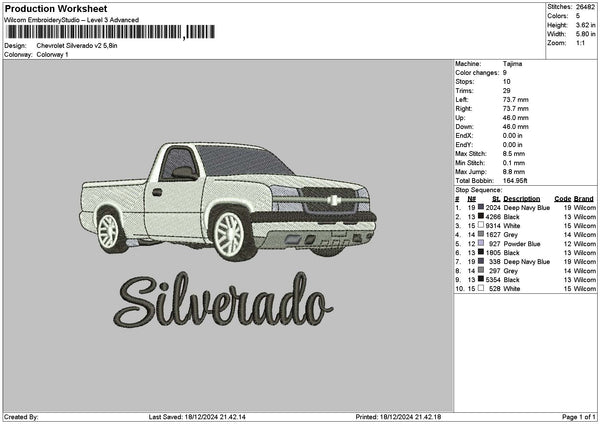
Task: Click the Max Stitch value 8.5 mm
Action: [x=514, y=154]
